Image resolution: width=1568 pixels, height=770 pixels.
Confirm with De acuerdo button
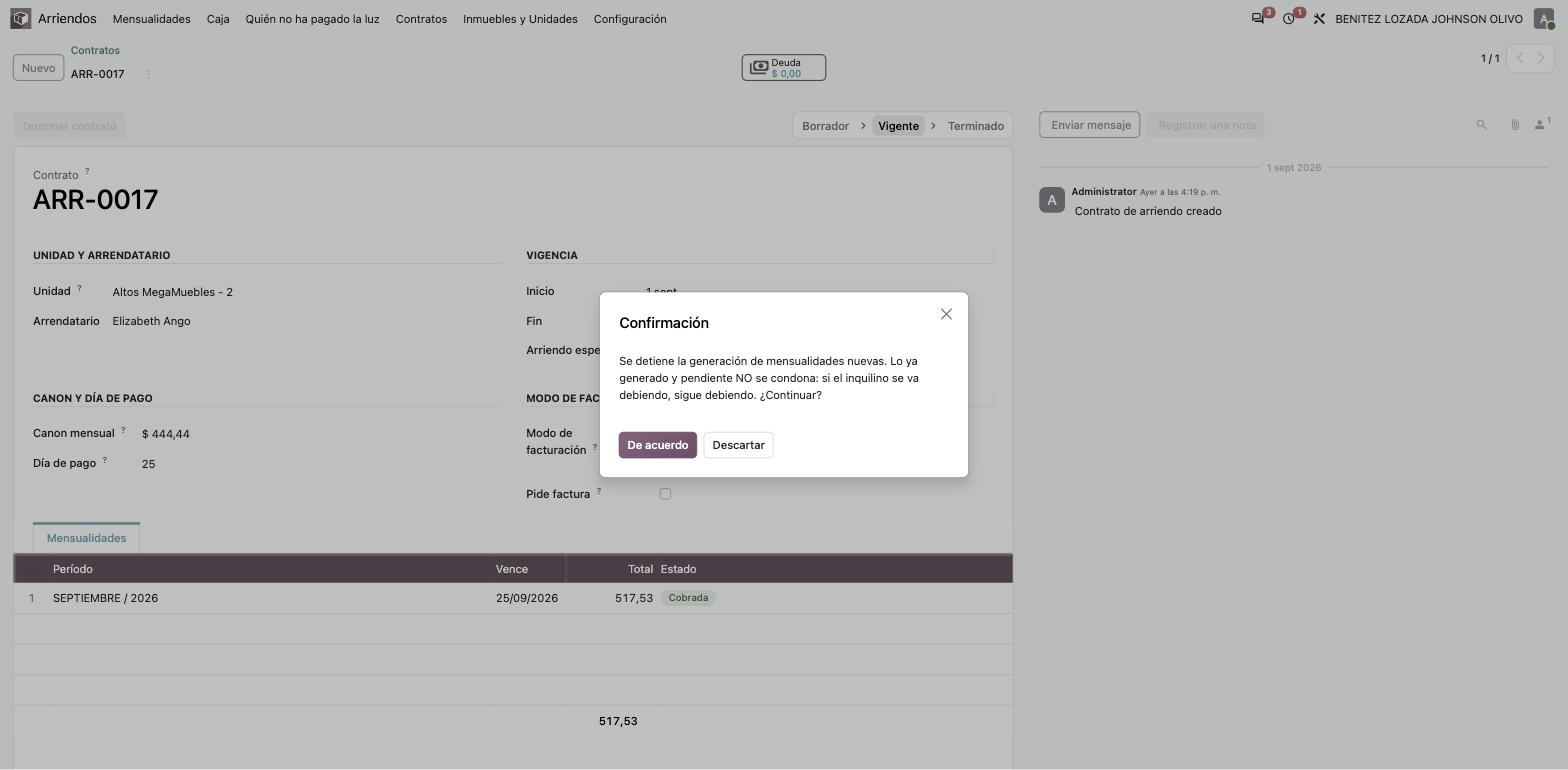coord(658,445)
